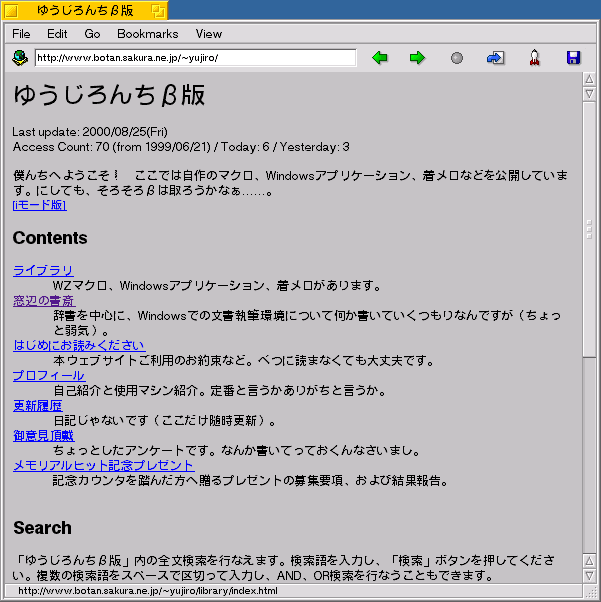
Task: Click inside the URL address field
Action: tap(195, 58)
